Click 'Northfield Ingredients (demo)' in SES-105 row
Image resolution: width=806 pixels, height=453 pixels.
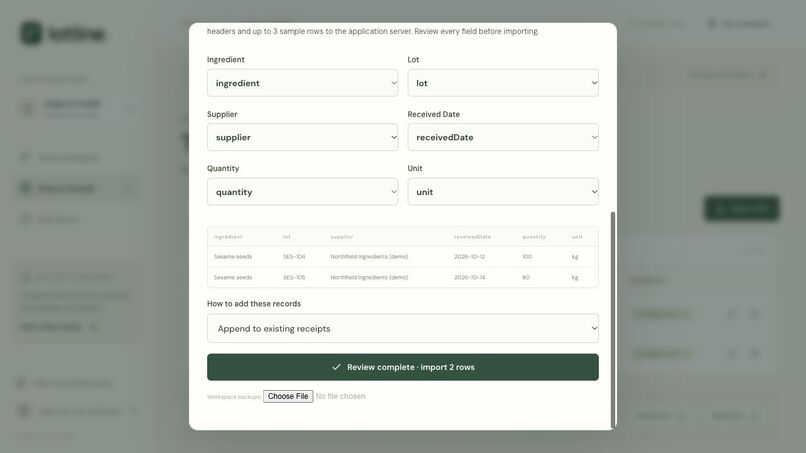pyautogui.click(x=369, y=278)
